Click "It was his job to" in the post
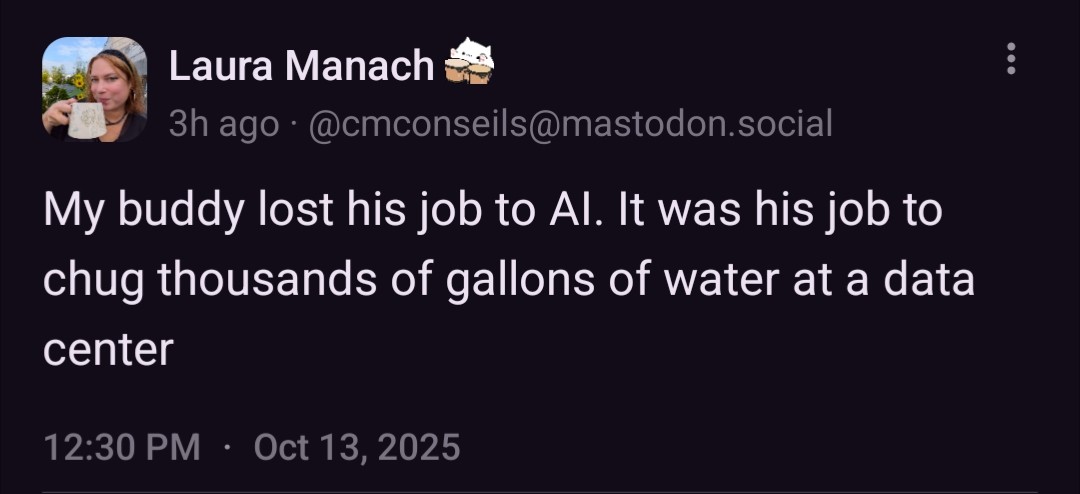This screenshot has width=1080, height=494. pyautogui.click(x=776, y=213)
